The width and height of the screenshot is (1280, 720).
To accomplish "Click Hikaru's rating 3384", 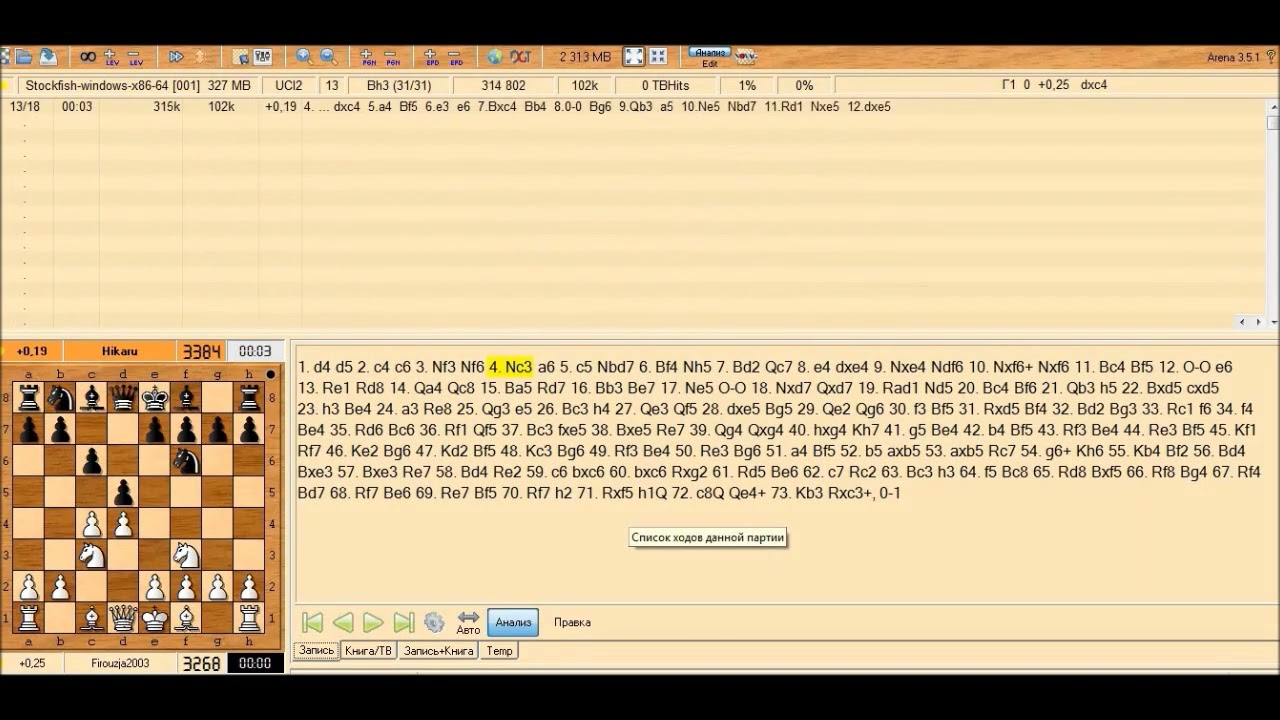I will tap(201, 351).
